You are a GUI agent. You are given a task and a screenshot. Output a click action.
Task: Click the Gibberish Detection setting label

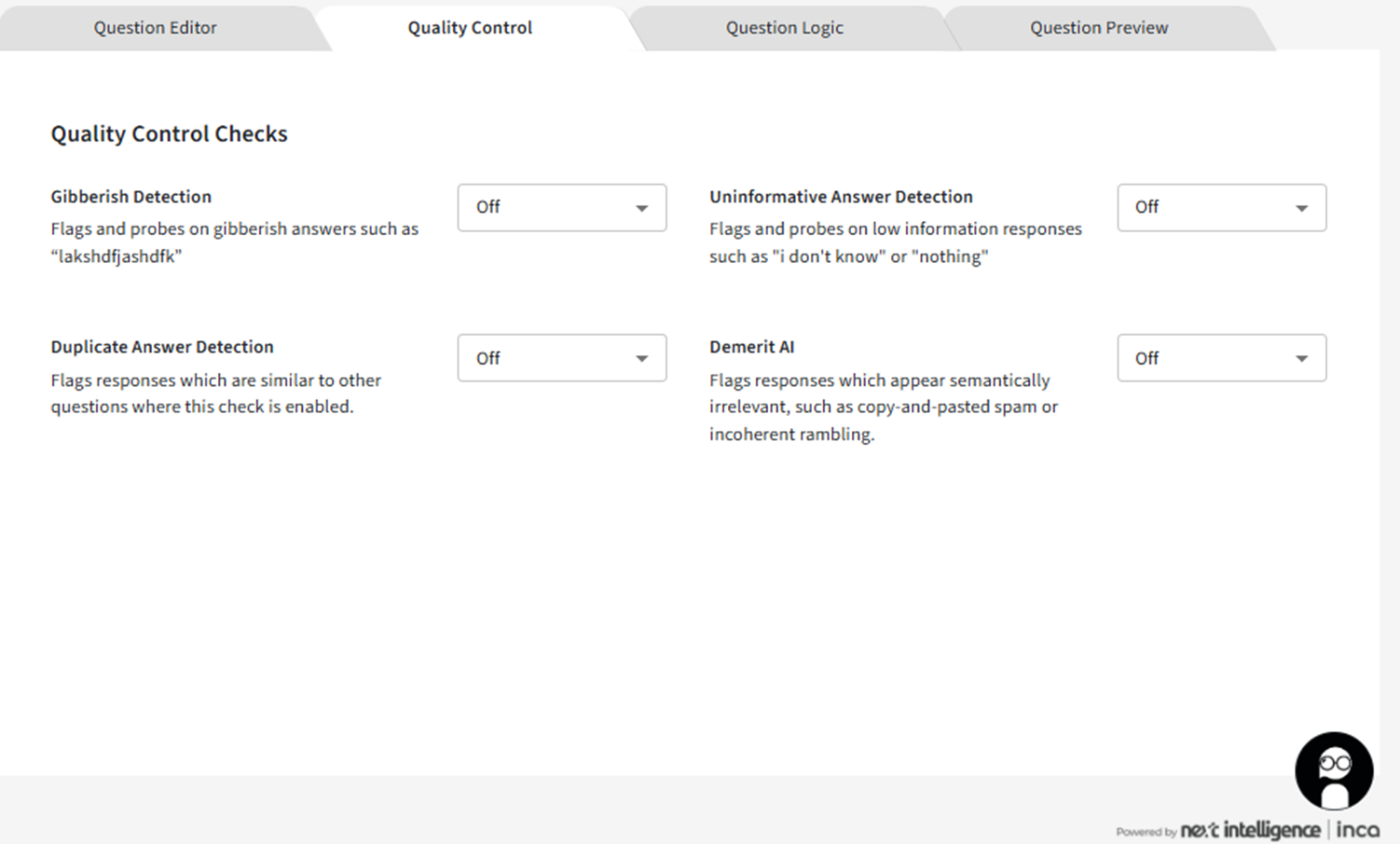point(130,197)
